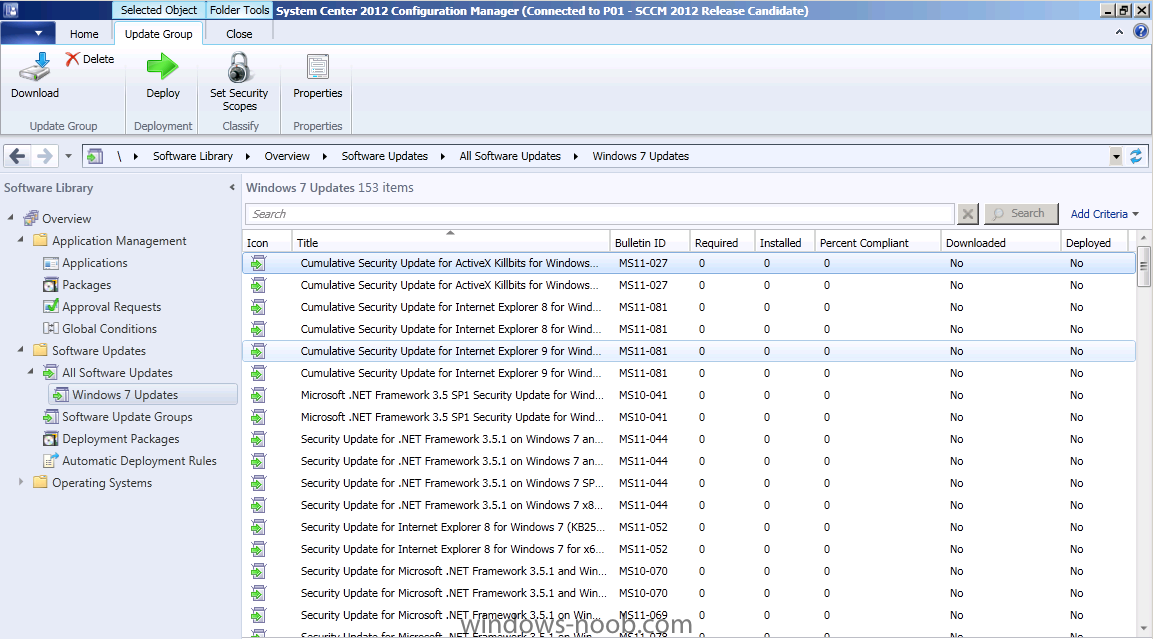Image resolution: width=1153 pixels, height=639 pixels.
Task: Open the blue application menu dropdown
Action: point(28,33)
